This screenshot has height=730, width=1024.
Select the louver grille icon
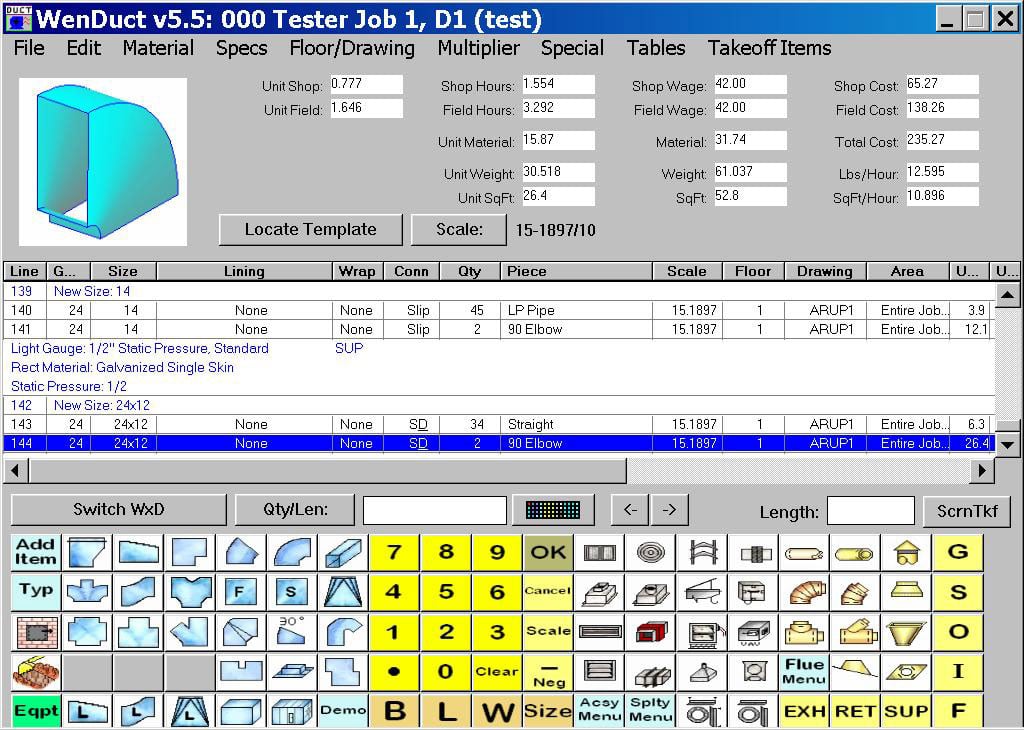pos(599,671)
